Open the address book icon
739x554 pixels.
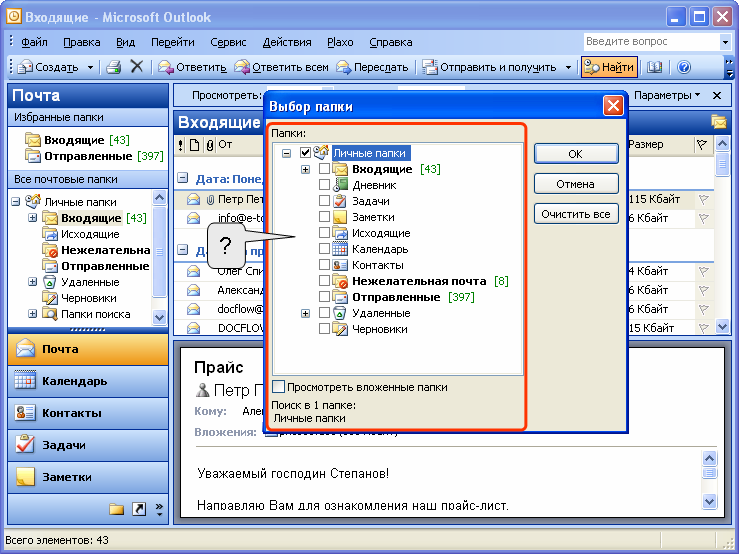655,67
